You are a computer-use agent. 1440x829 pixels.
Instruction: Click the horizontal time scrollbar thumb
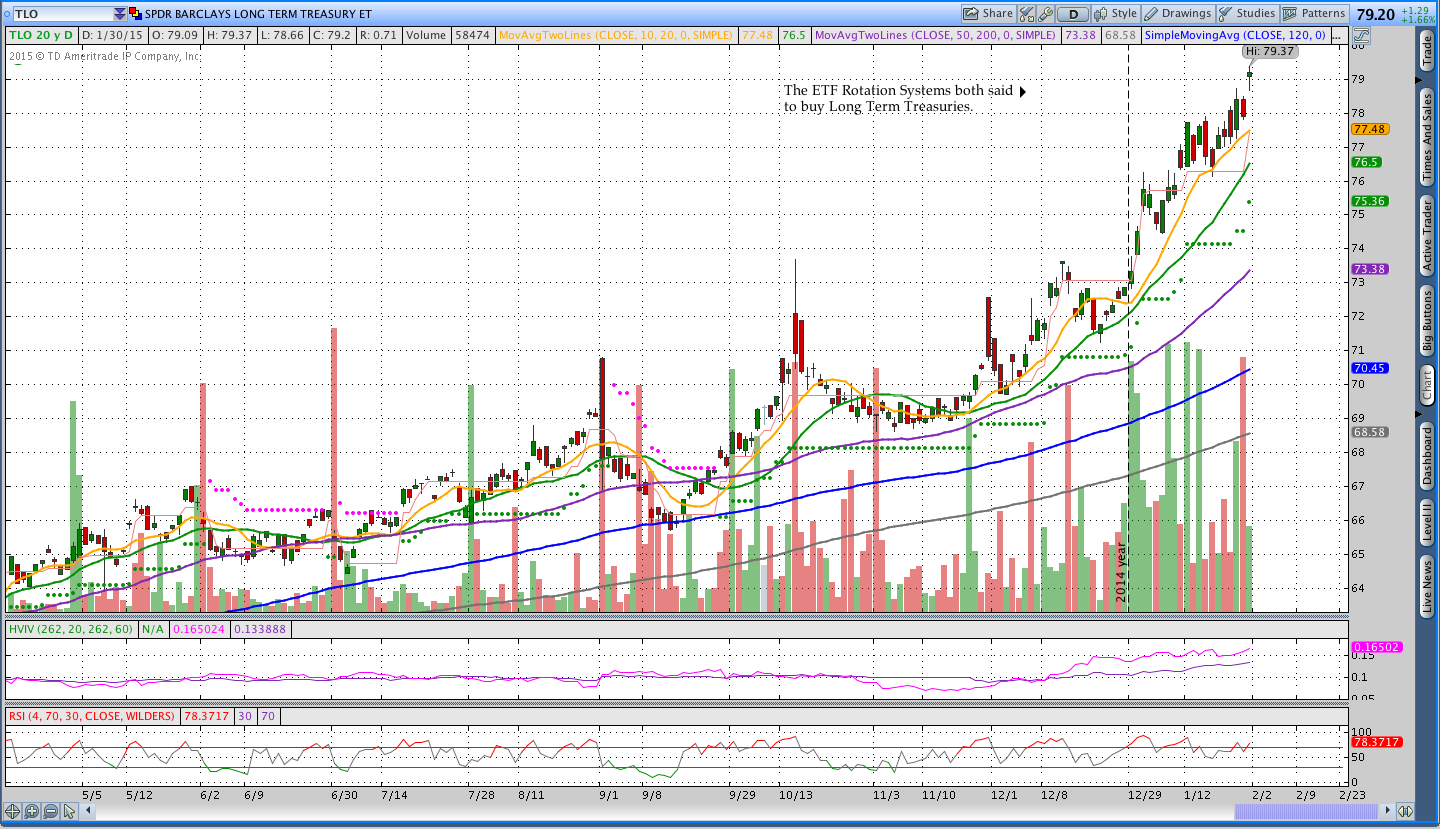1304,811
